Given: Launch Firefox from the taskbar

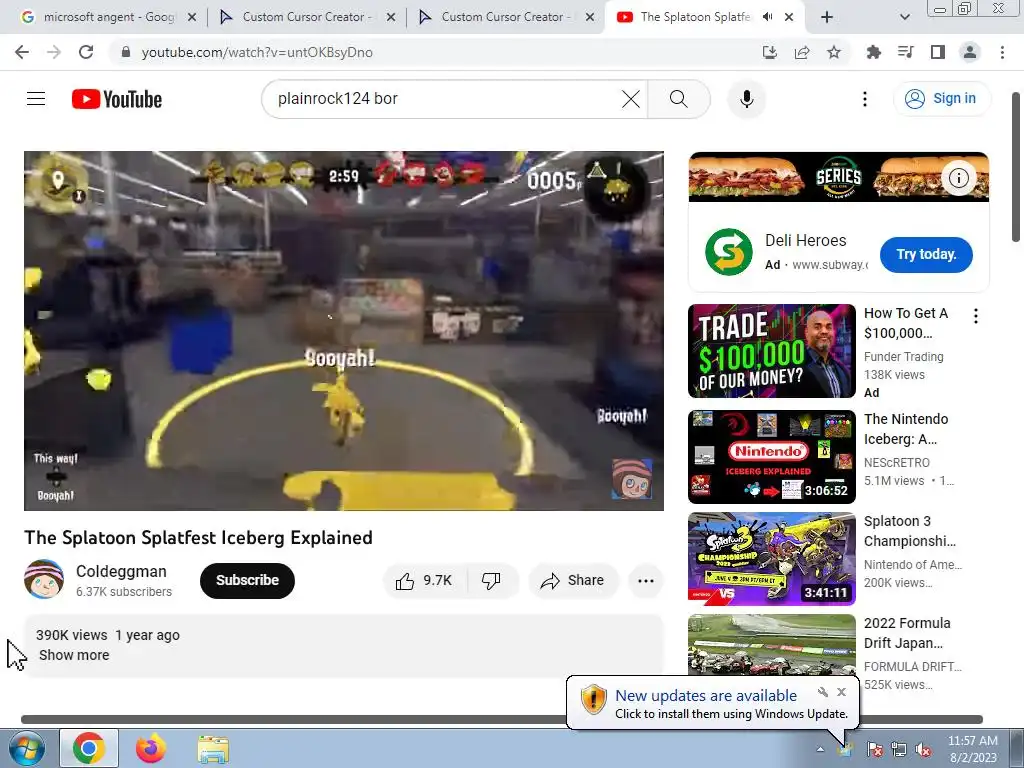Looking at the screenshot, I should pos(151,748).
